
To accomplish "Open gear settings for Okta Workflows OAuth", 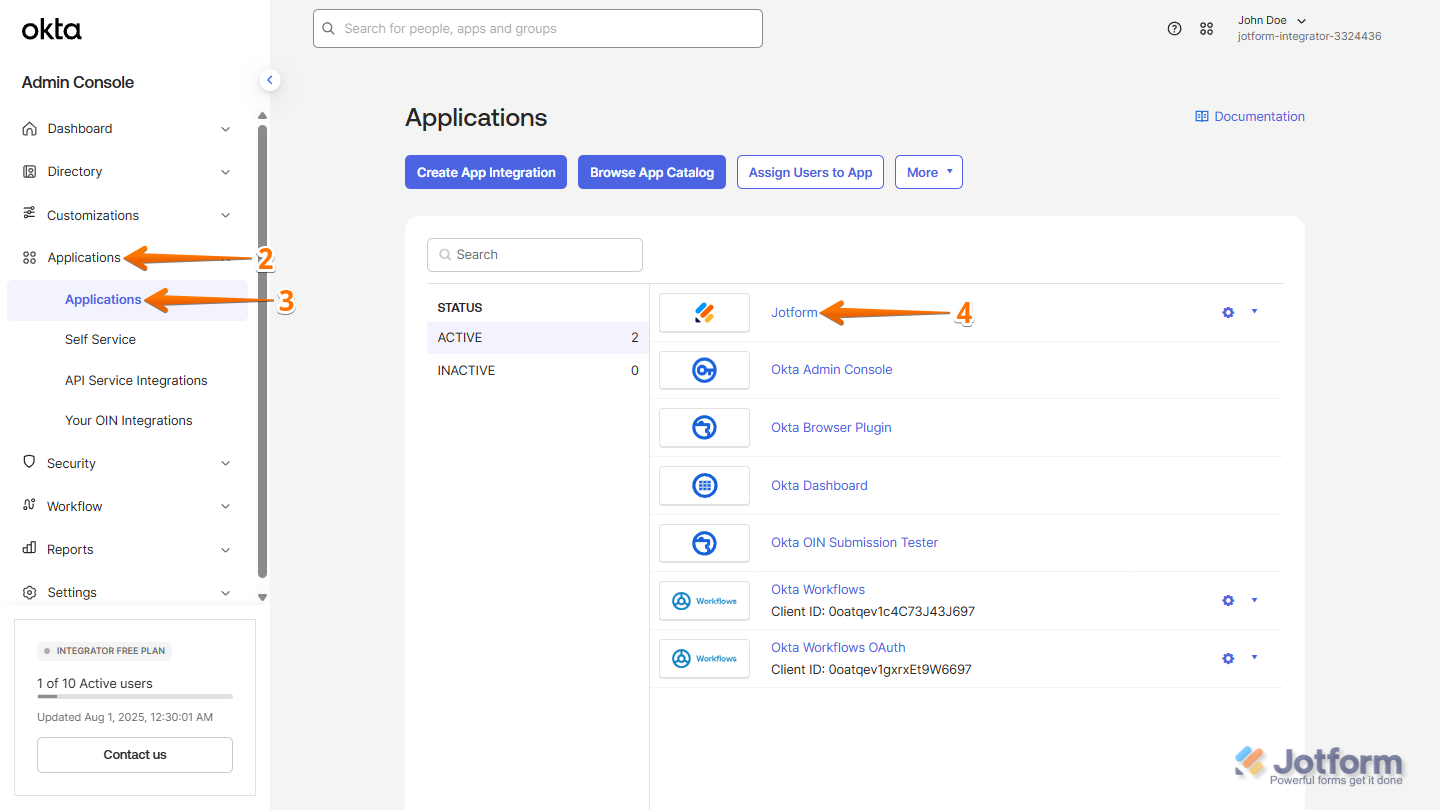I will pyautogui.click(x=1228, y=659).
